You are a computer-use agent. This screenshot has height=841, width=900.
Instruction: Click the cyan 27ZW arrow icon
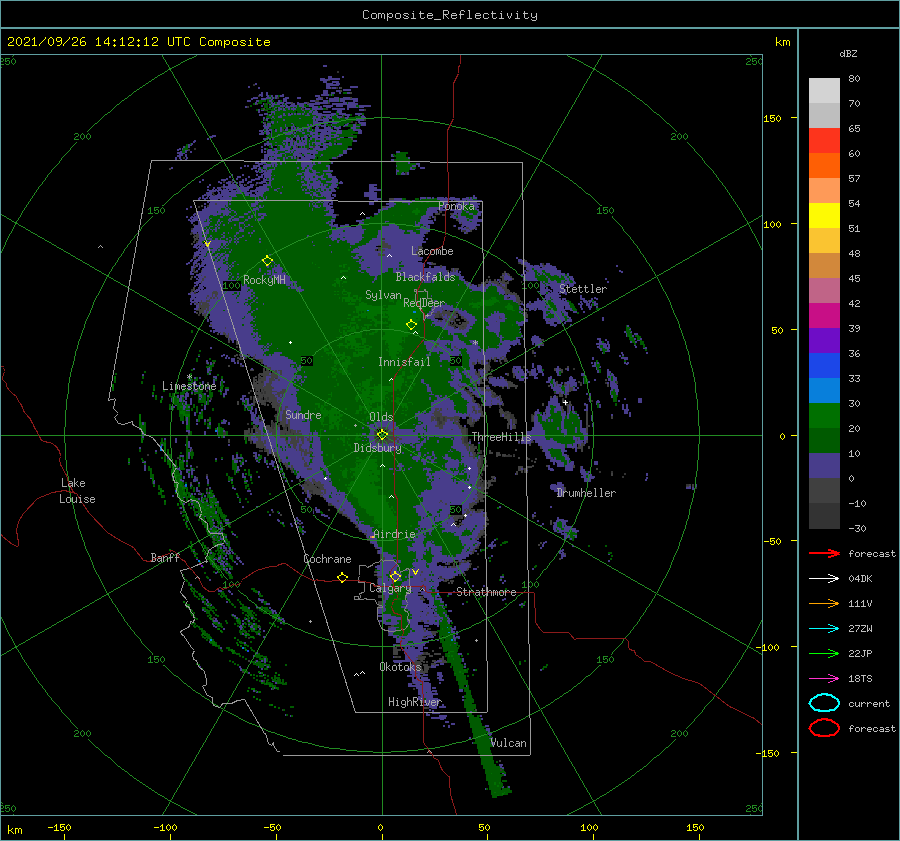[824, 629]
